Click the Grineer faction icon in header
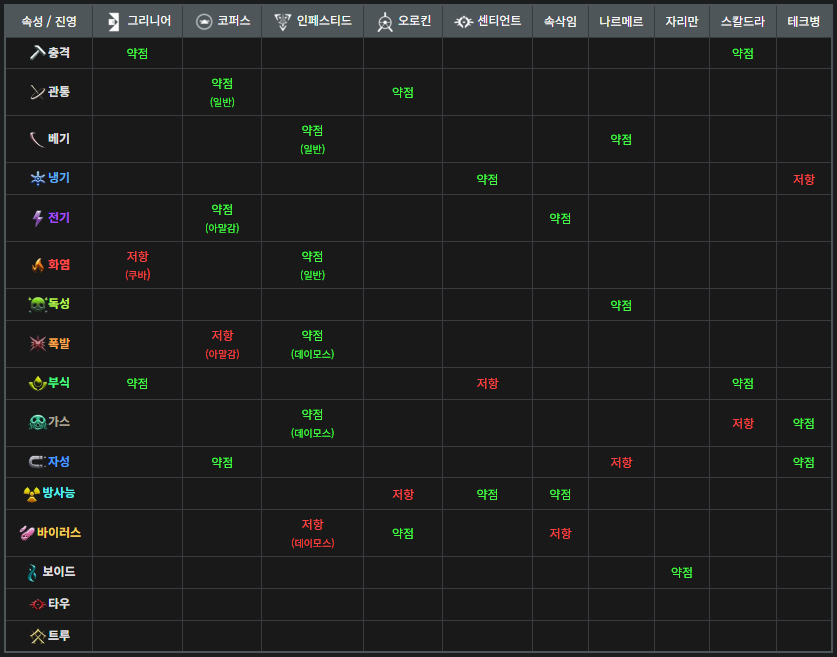837x657 pixels. (113, 21)
